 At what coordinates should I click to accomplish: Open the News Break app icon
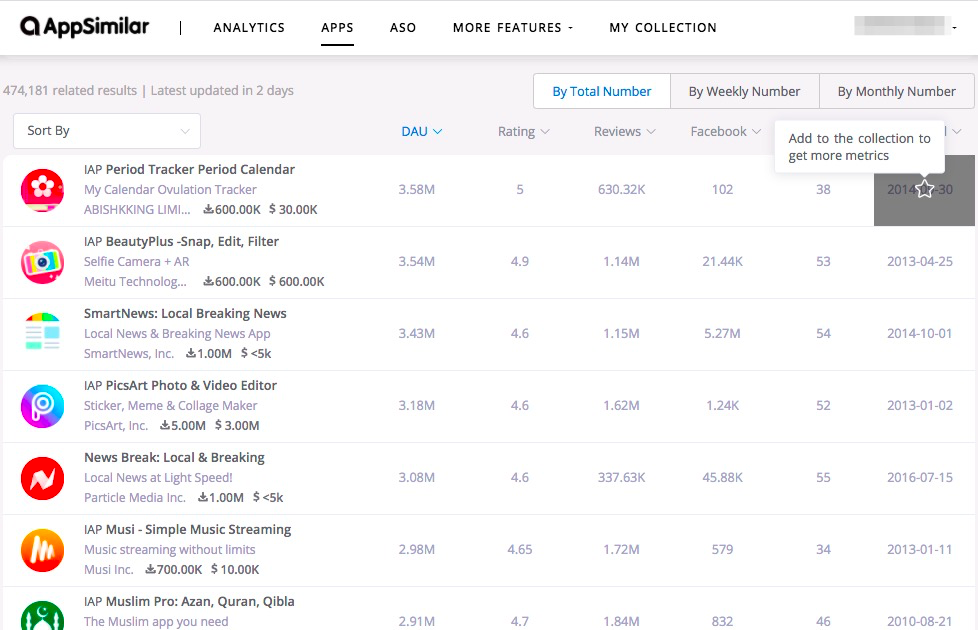pyautogui.click(x=42, y=478)
